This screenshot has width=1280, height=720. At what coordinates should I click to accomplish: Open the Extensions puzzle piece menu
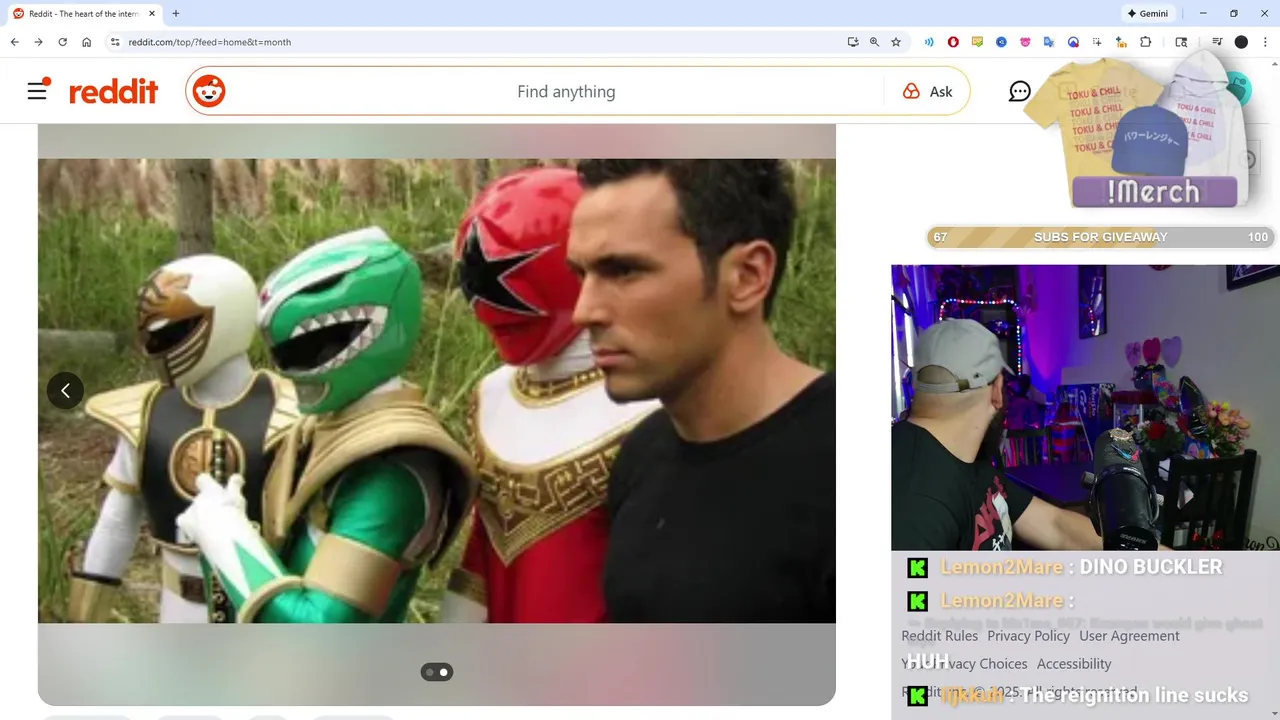point(1146,42)
